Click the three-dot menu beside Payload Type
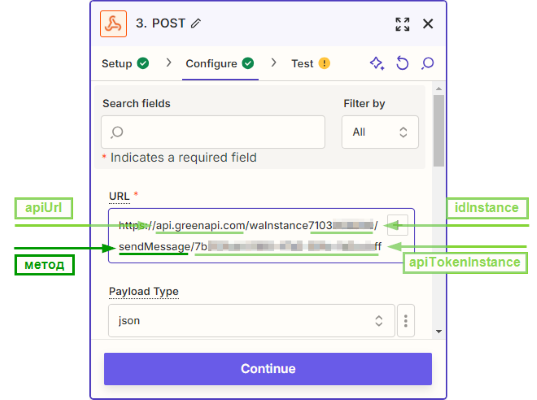Screen dimensions: 537x400 point(406,321)
